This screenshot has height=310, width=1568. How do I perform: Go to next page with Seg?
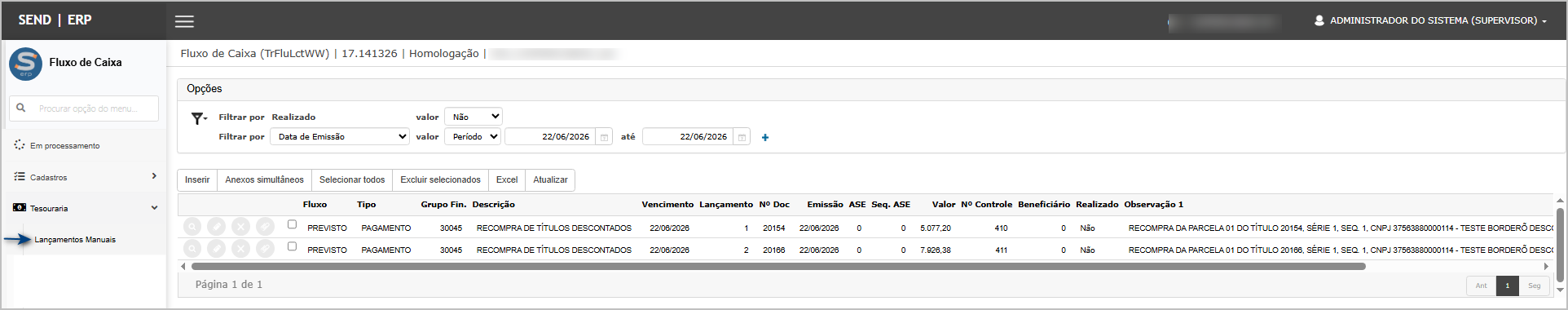point(1535,286)
